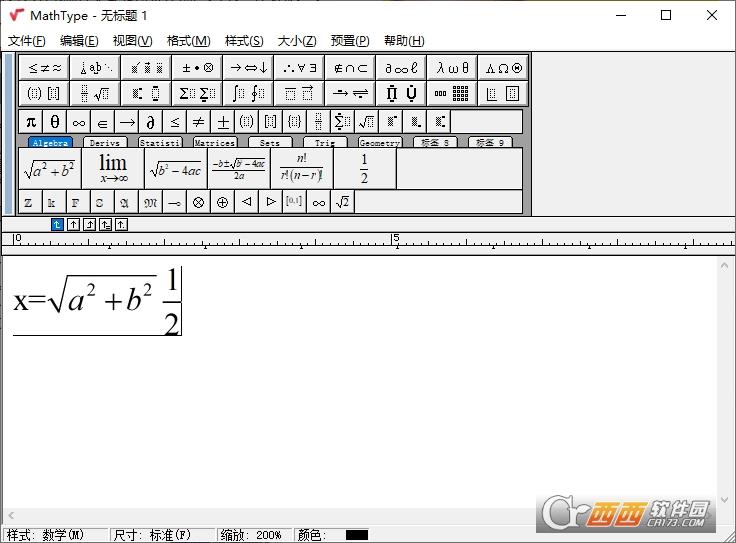Click the black color swatch in status bar
Viewport: 736px width, 543px height.
pyautogui.click(x=357, y=535)
